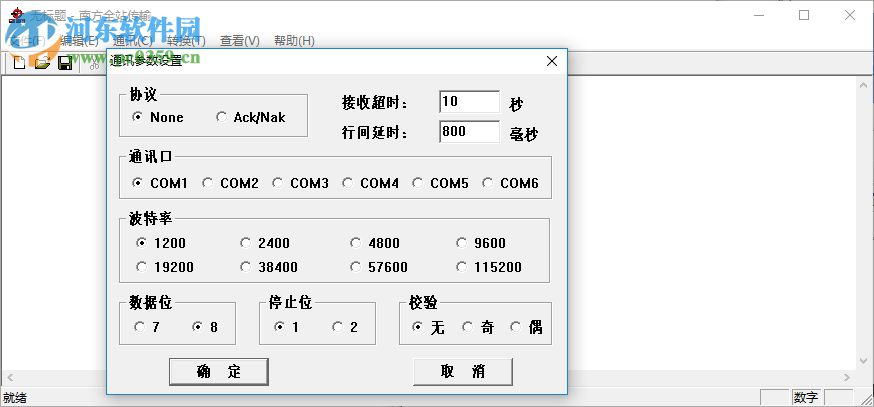Click the 接收超时 input field
This screenshot has height=407, width=874.
[469, 102]
